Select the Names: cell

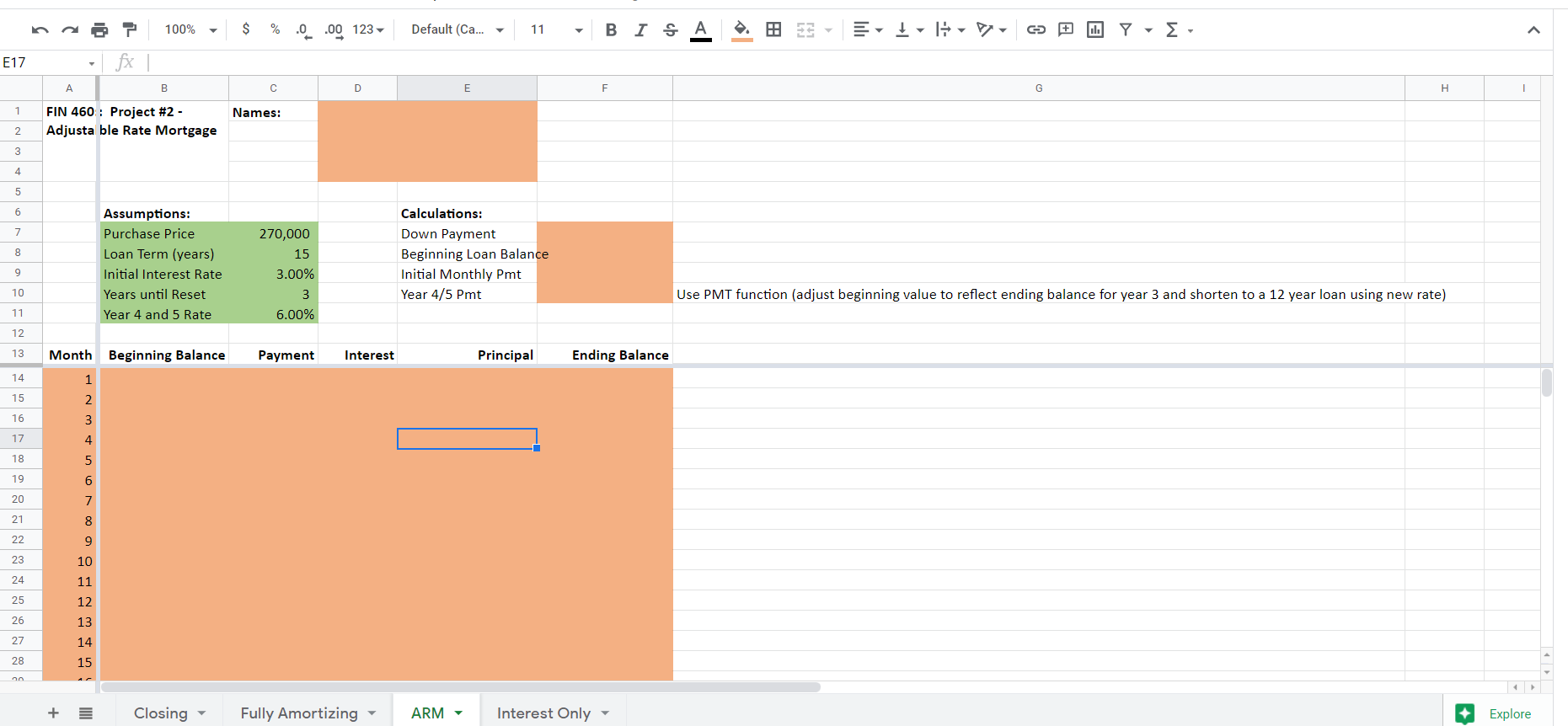273,112
